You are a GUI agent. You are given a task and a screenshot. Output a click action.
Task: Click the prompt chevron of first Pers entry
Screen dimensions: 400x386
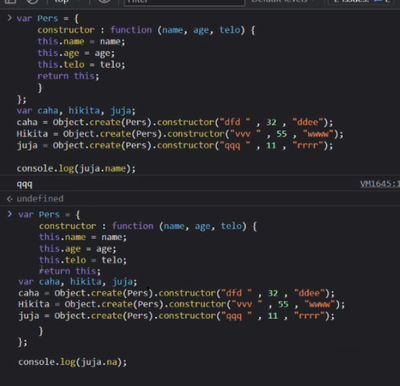[10, 18]
